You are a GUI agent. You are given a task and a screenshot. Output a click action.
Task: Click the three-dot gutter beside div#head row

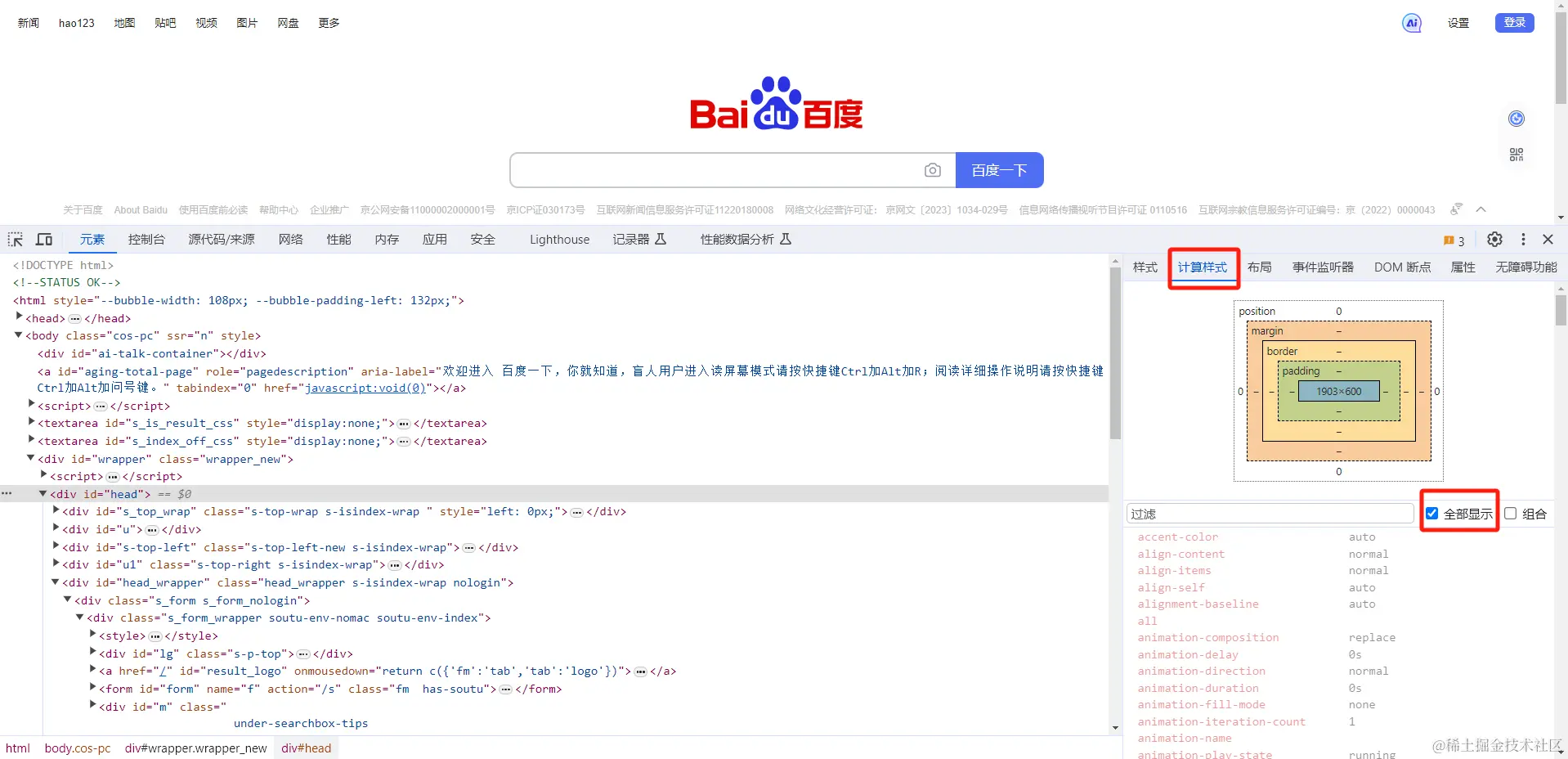7,494
